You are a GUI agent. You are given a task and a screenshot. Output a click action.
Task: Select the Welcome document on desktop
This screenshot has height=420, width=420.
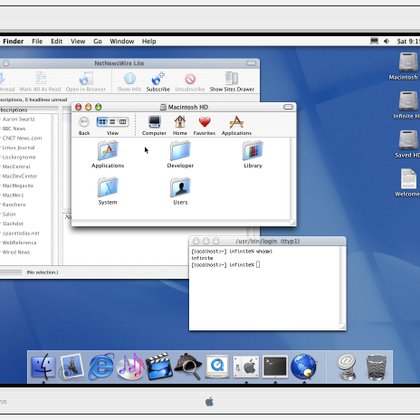click(x=408, y=183)
